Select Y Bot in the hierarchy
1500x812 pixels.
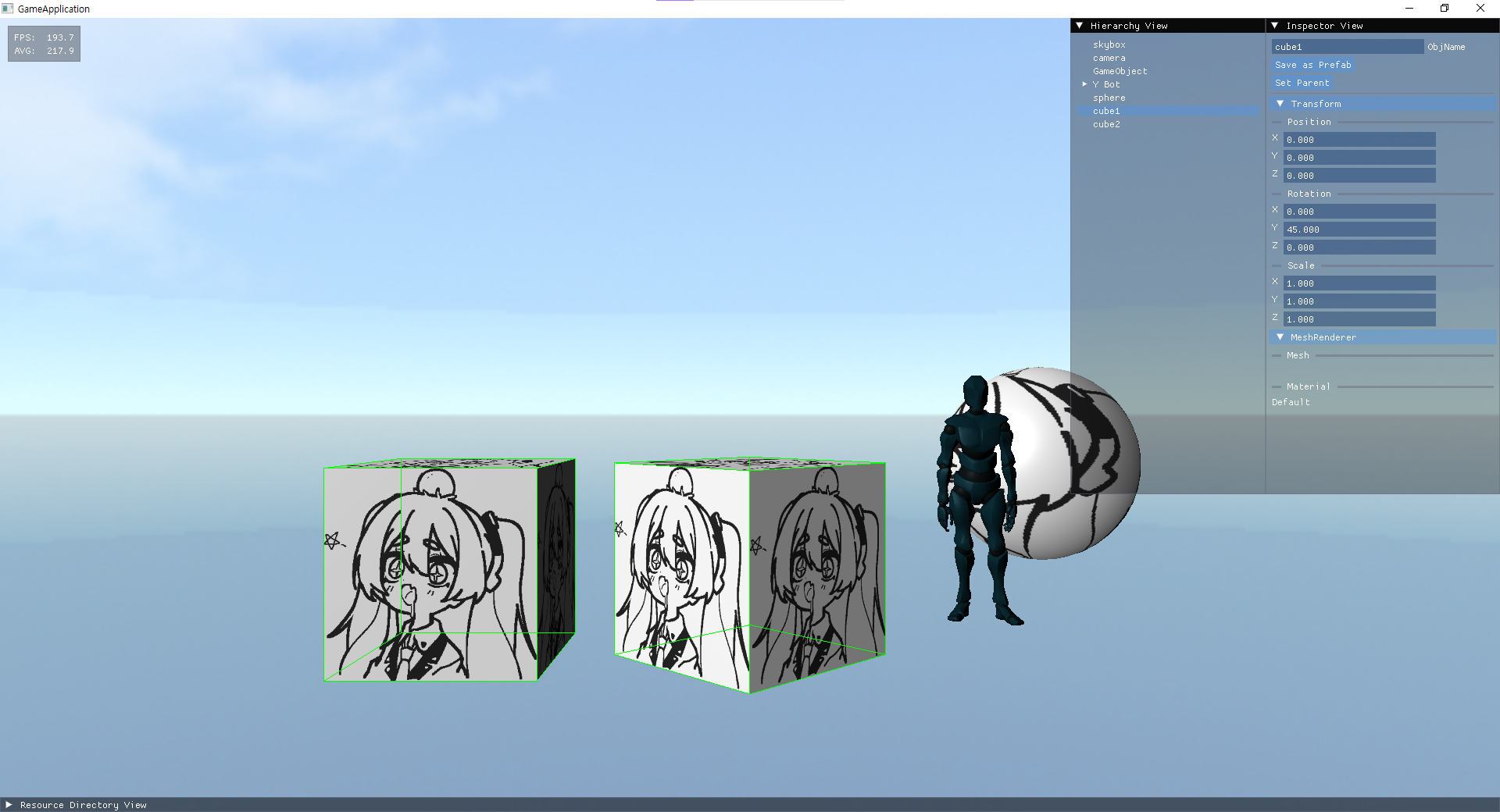tap(1105, 84)
